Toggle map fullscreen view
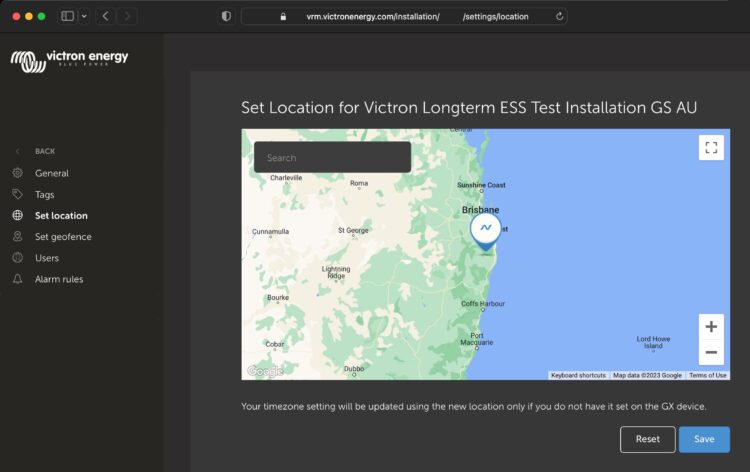This screenshot has height=472, width=750. pos(711,147)
